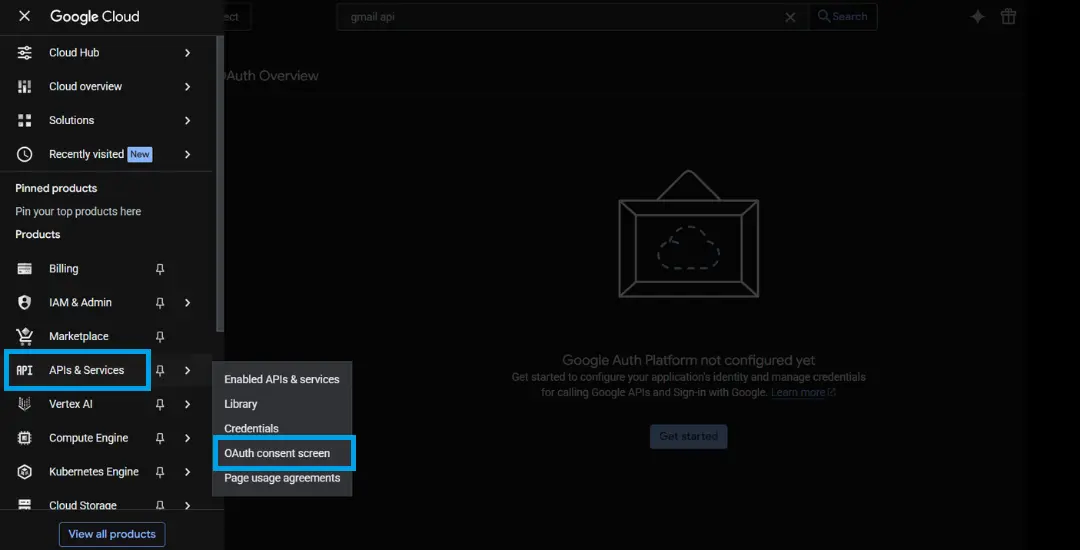Click 'Pin your top products here' text
Viewport: 1080px width, 550px height.
pos(79,211)
